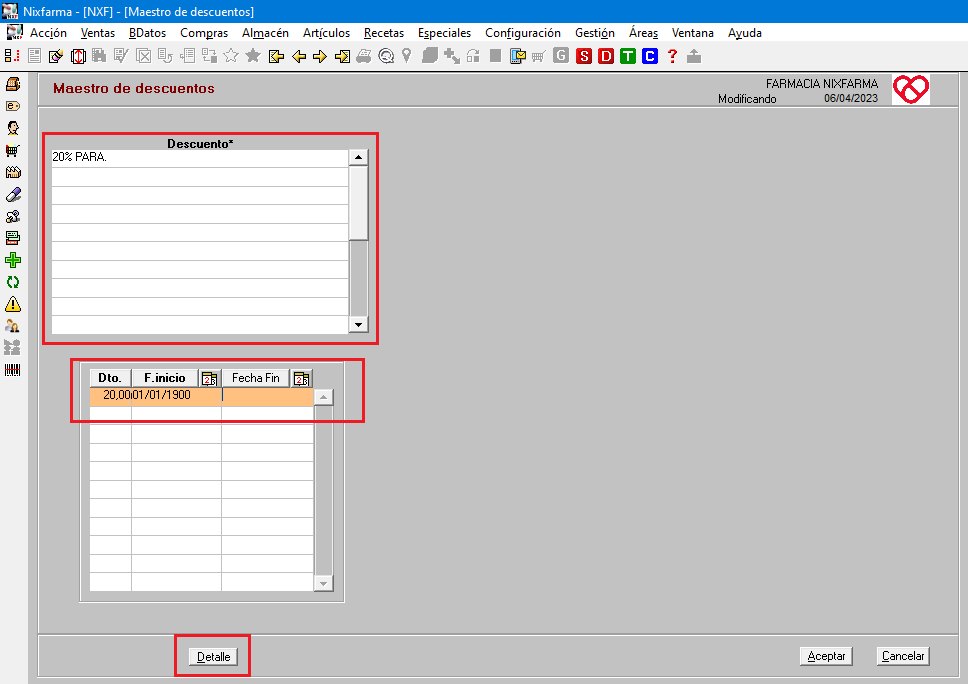Select the '20% PARA.' discount row

click(200, 157)
